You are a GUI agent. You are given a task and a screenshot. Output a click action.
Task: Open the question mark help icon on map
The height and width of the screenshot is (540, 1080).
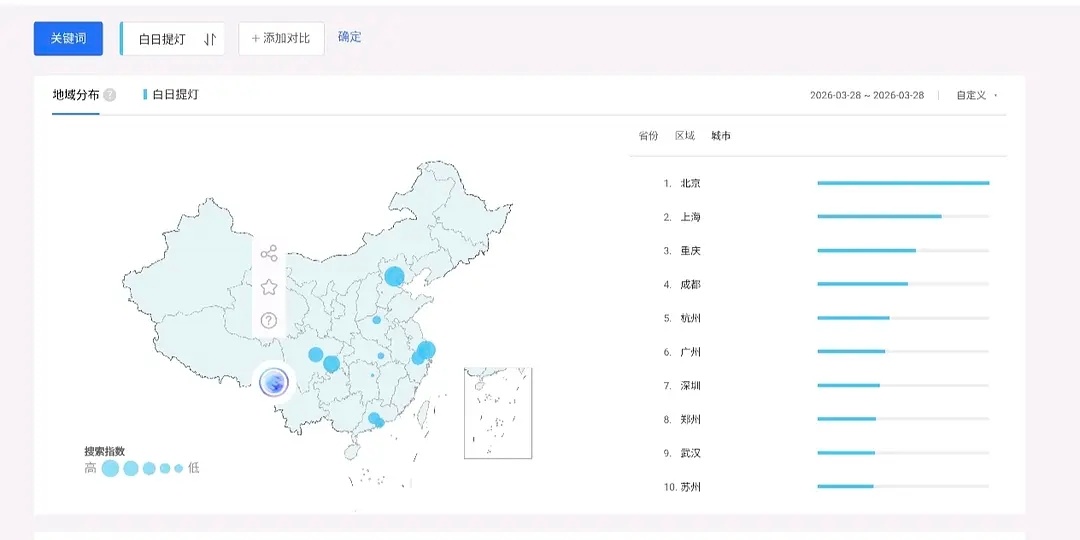[x=268, y=321]
